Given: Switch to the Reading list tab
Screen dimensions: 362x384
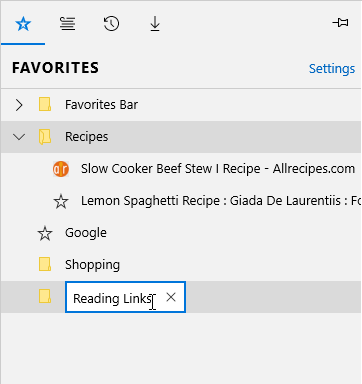Looking at the screenshot, I should click(67, 24).
